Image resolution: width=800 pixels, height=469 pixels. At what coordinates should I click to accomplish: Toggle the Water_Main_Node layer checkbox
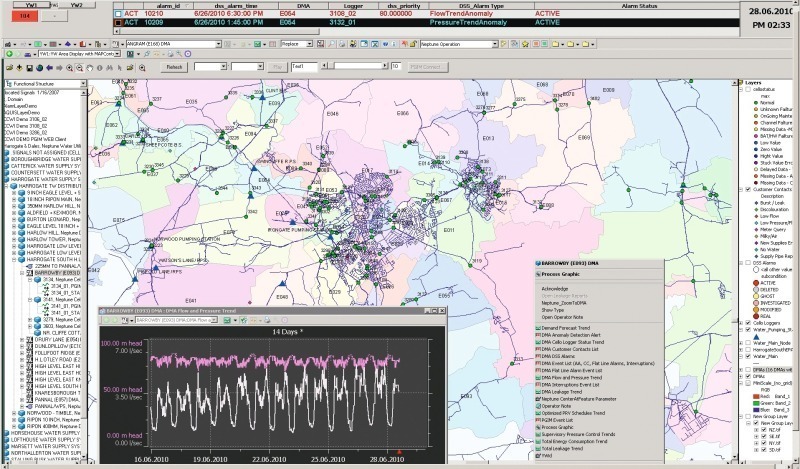click(x=748, y=343)
